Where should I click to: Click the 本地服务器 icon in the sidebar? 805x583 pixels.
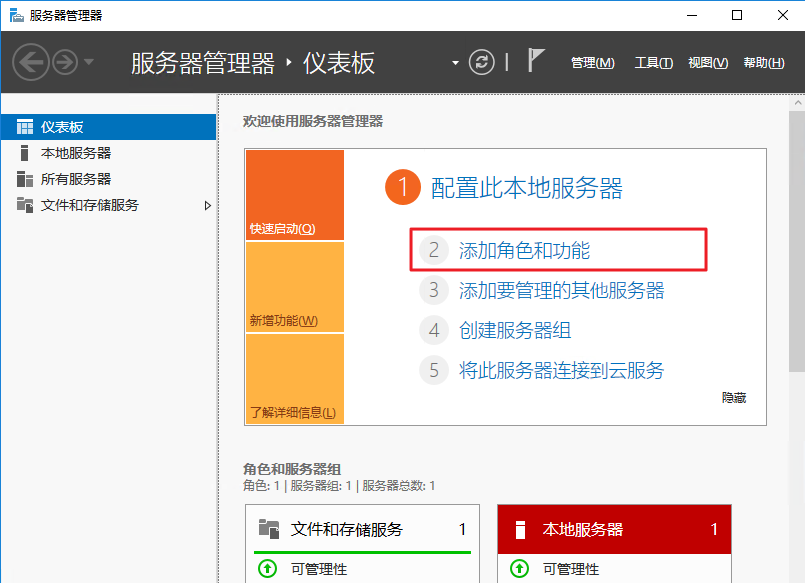[24, 153]
